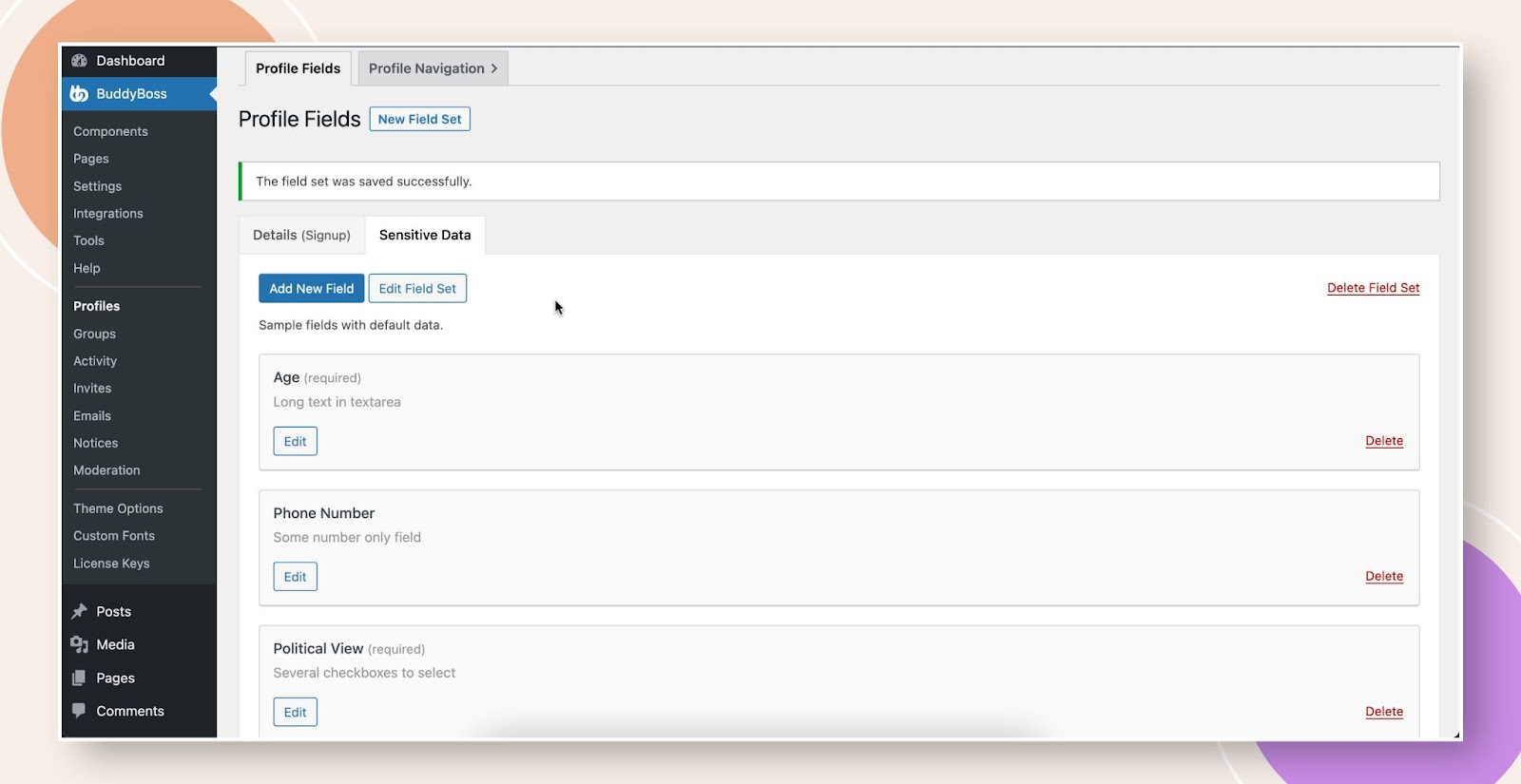Expand Profile Navigation chevron arrow
Image resolution: width=1521 pixels, height=784 pixels.
(x=494, y=68)
